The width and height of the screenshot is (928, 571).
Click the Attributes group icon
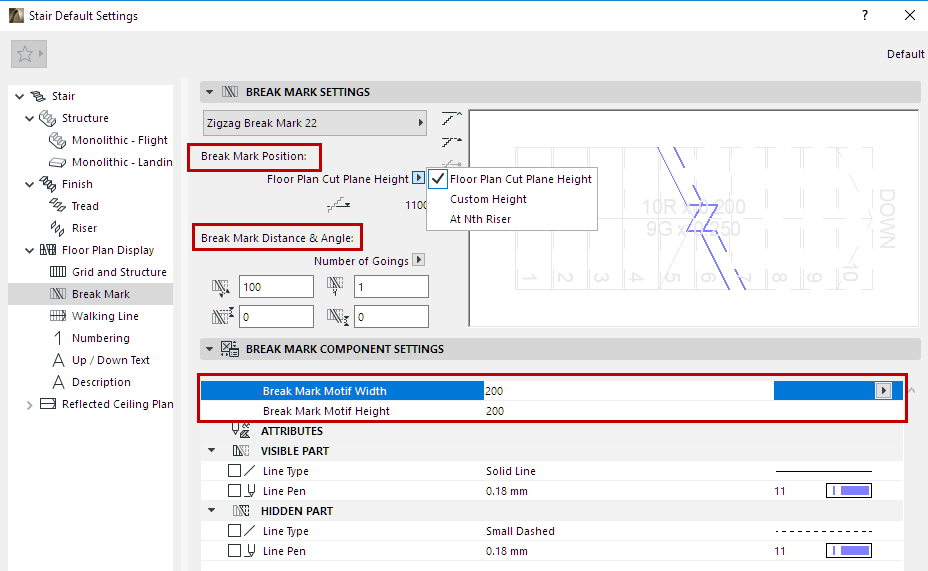241,431
